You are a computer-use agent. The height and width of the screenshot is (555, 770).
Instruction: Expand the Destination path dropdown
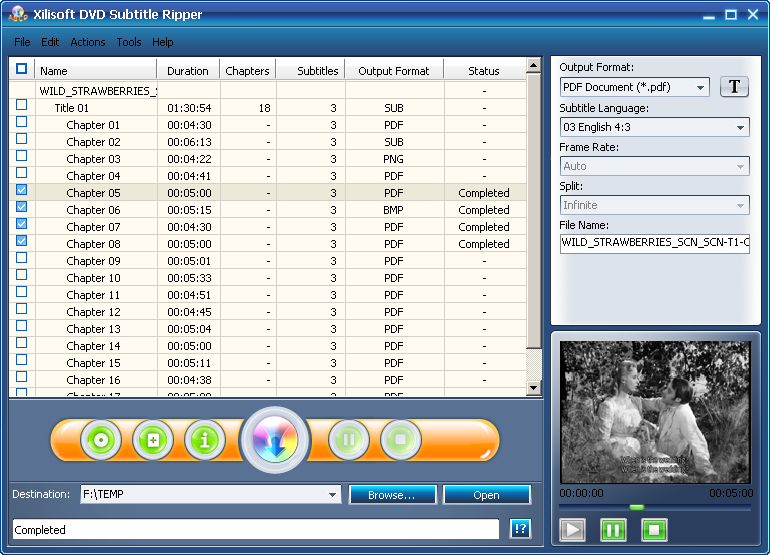(x=332, y=495)
